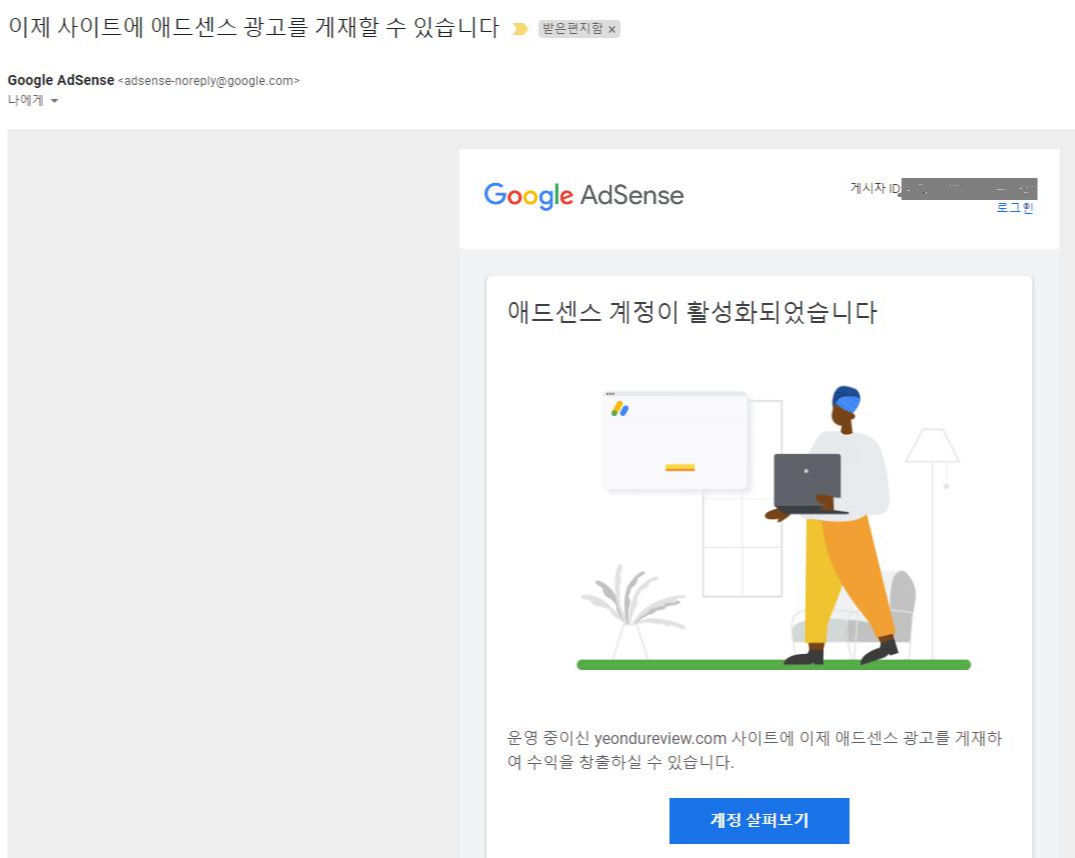Screen dimensions: 1075x858
Task: Remove the 받은편지함 label with its x
Action: [x=612, y=29]
